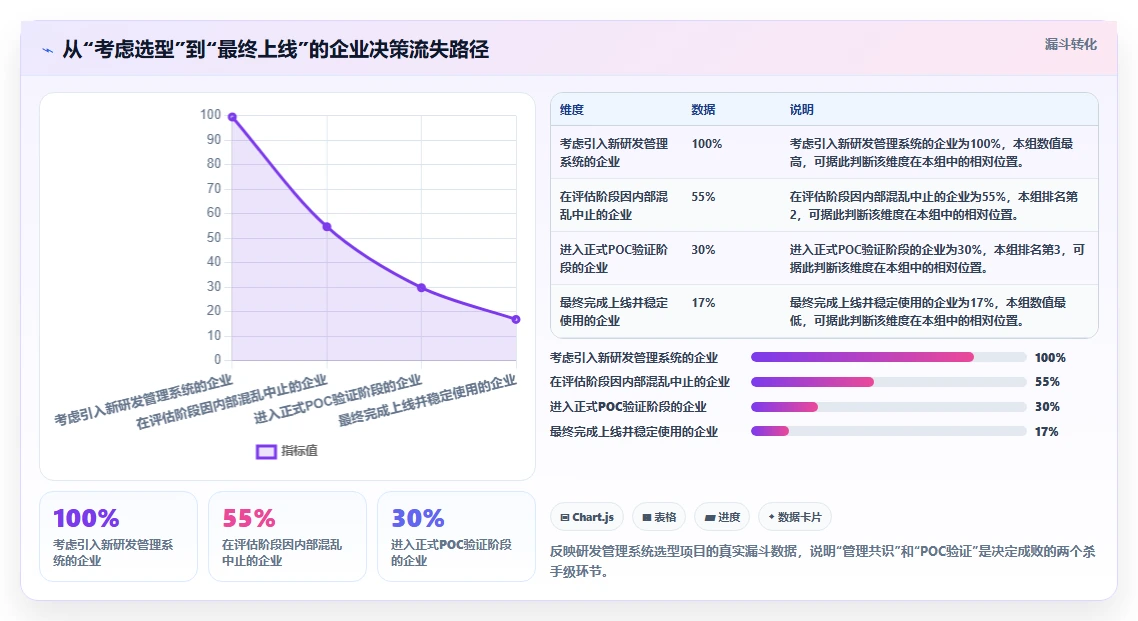Click the 100% progress bar

tap(888, 357)
